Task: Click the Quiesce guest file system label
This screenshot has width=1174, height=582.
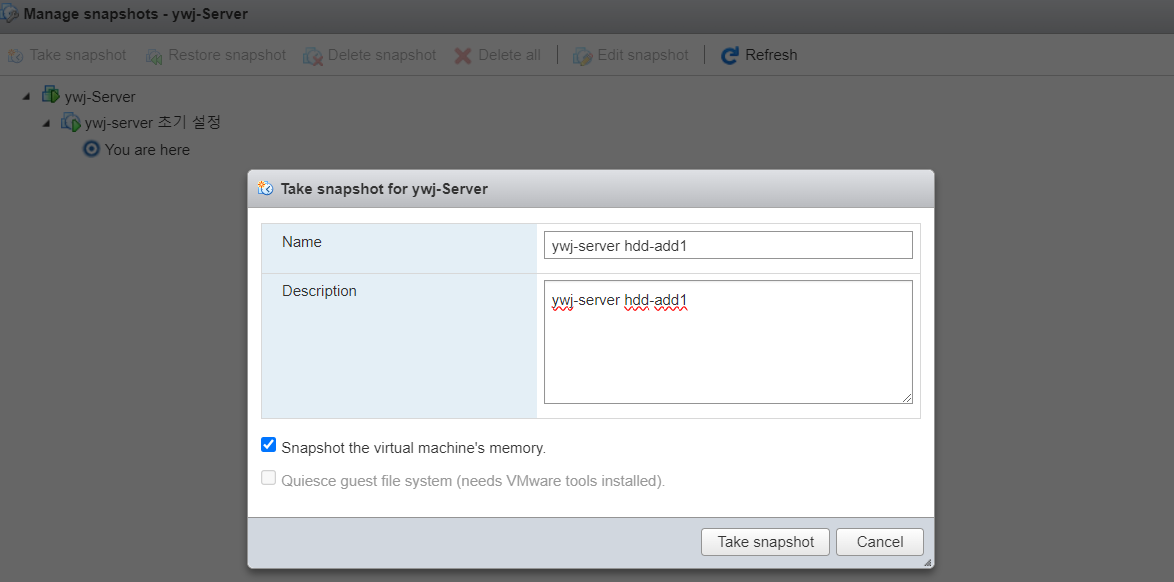Action: pos(473,481)
